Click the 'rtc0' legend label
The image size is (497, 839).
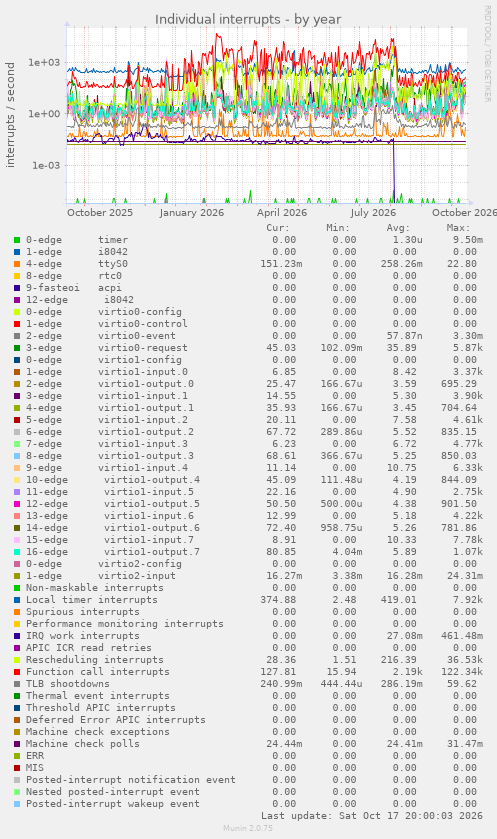110,276
